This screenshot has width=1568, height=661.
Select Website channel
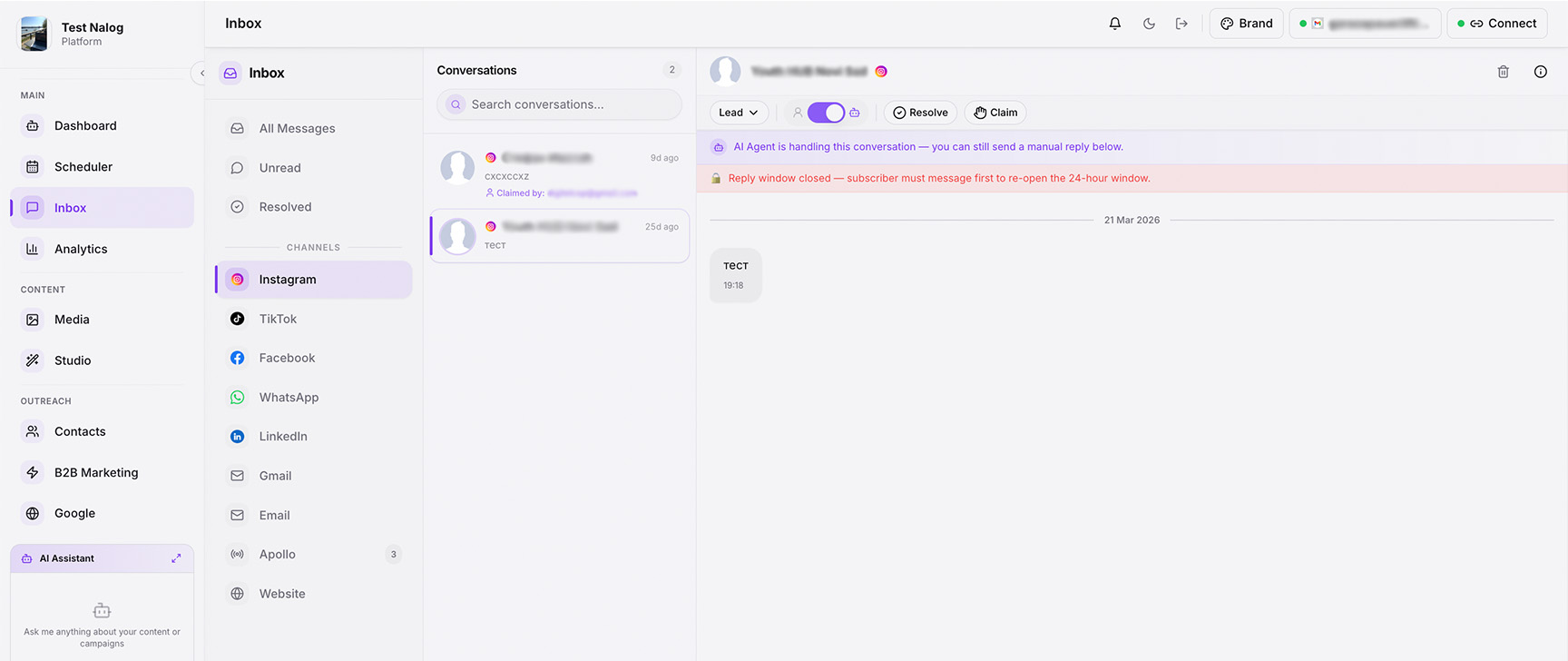click(314, 594)
